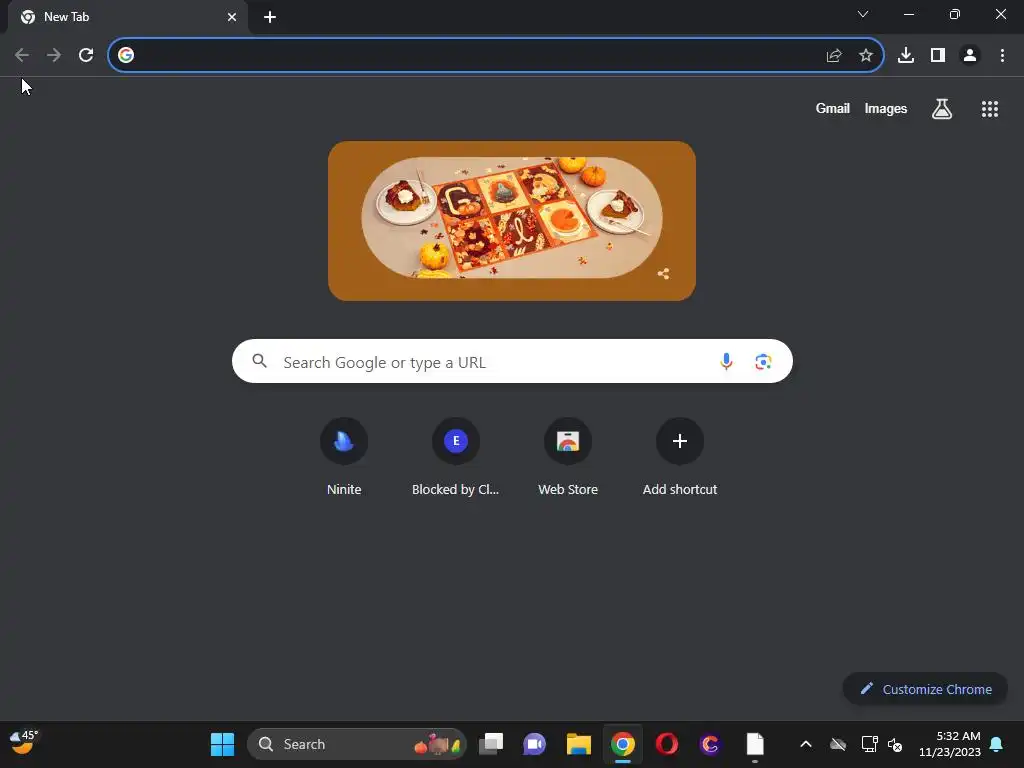Open Task View on the taskbar
The image size is (1024, 768).
pyautogui.click(x=491, y=744)
